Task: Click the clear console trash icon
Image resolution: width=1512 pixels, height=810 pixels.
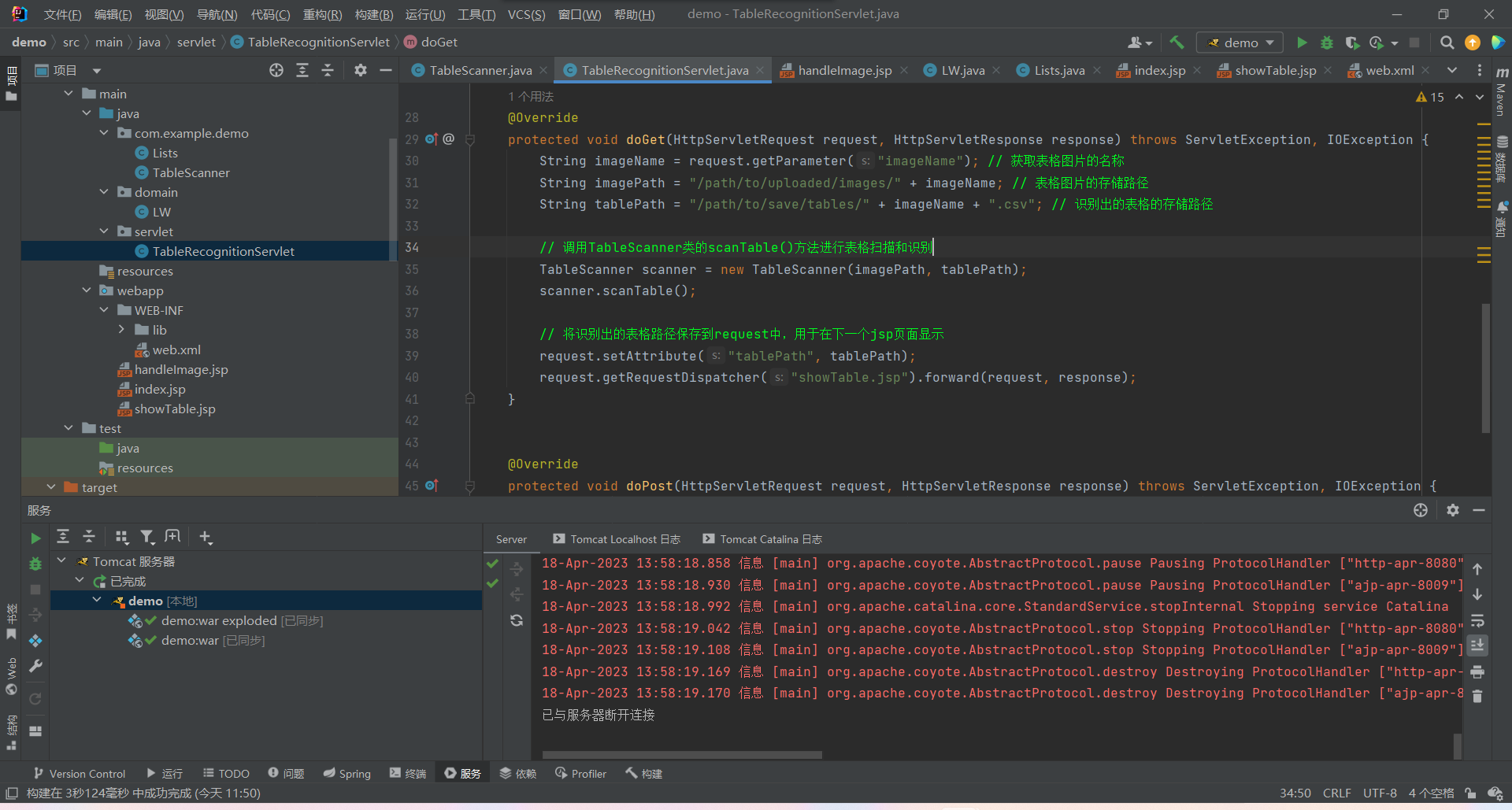Action: pyautogui.click(x=1477, y=697)
